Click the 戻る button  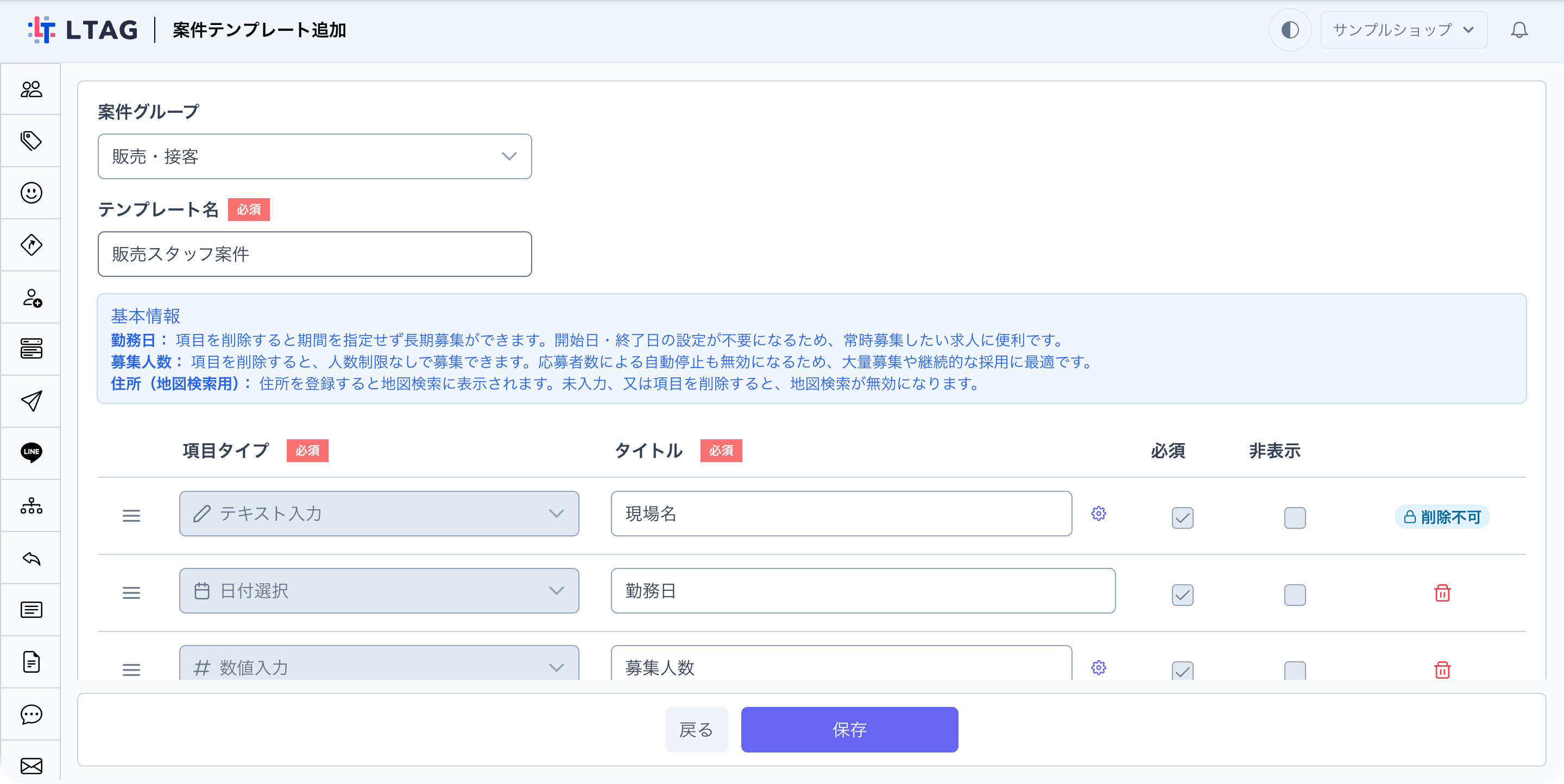pos(696,729)
